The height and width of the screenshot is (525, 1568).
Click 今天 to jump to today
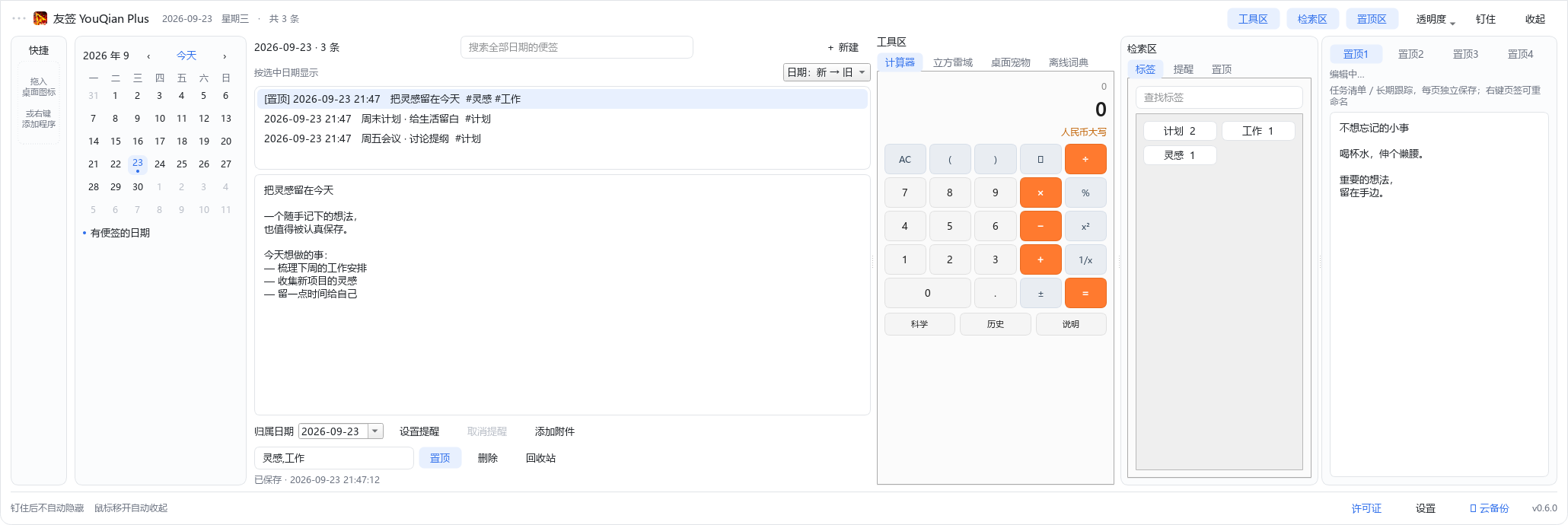pyautogui.click(x=186, y=56)
